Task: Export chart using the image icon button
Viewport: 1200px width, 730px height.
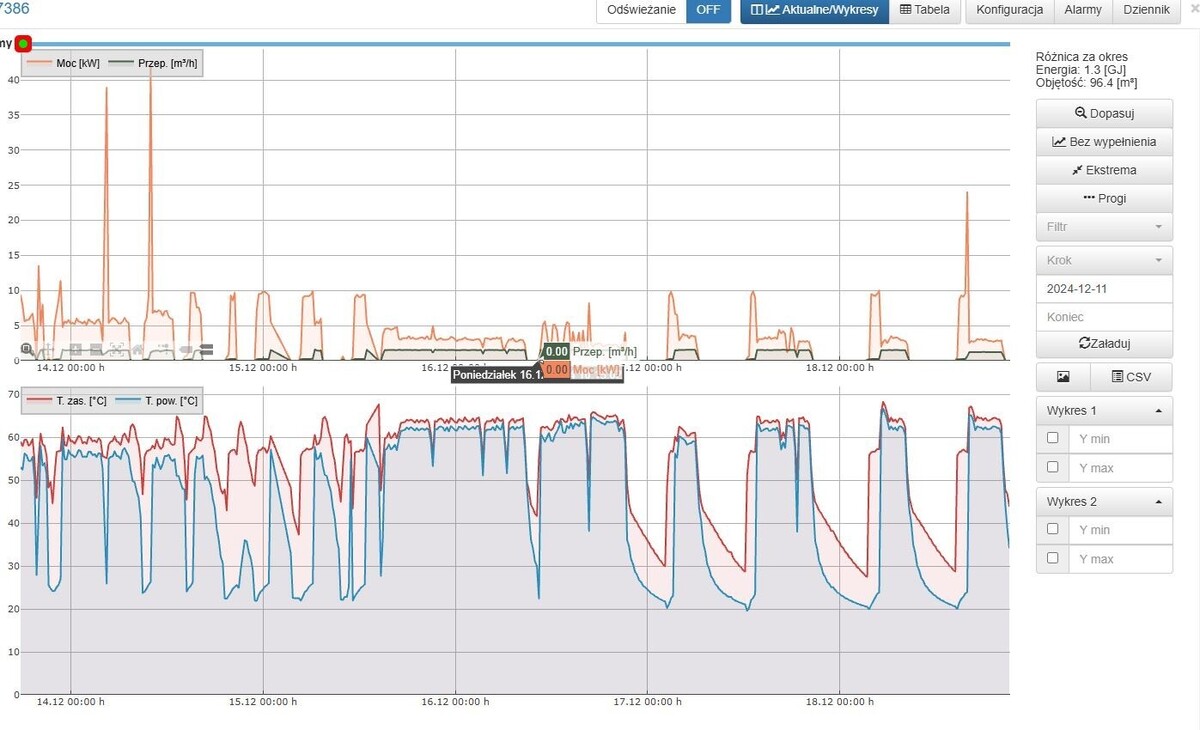Action: 1063,377
